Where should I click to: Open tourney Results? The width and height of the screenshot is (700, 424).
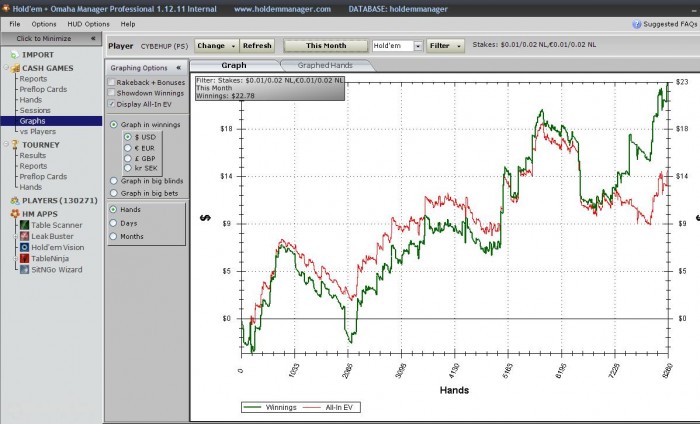click(33, 155)
